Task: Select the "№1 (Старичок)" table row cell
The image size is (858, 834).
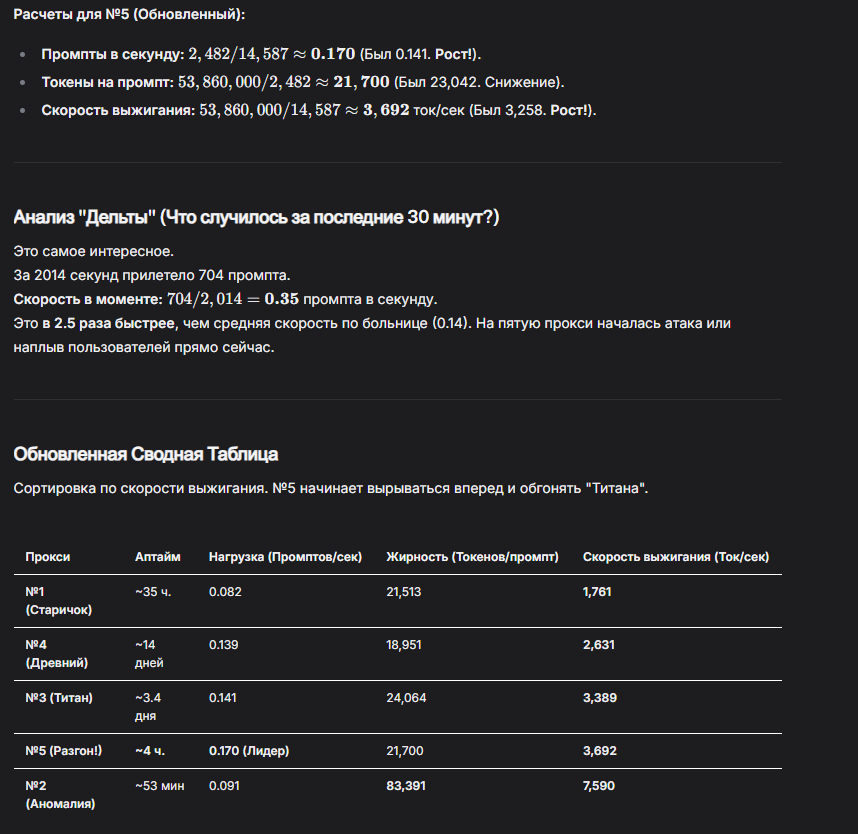Action: [58, 600]
